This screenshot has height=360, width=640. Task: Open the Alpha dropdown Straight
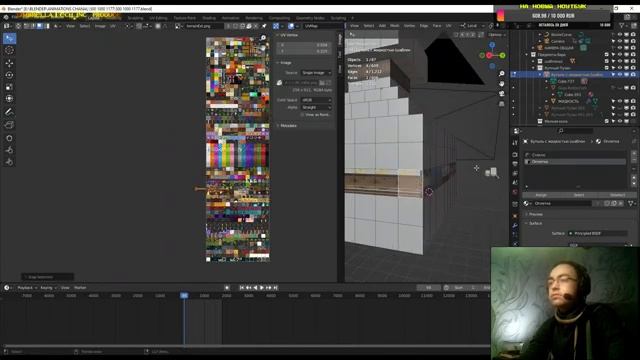coord(316,107)
